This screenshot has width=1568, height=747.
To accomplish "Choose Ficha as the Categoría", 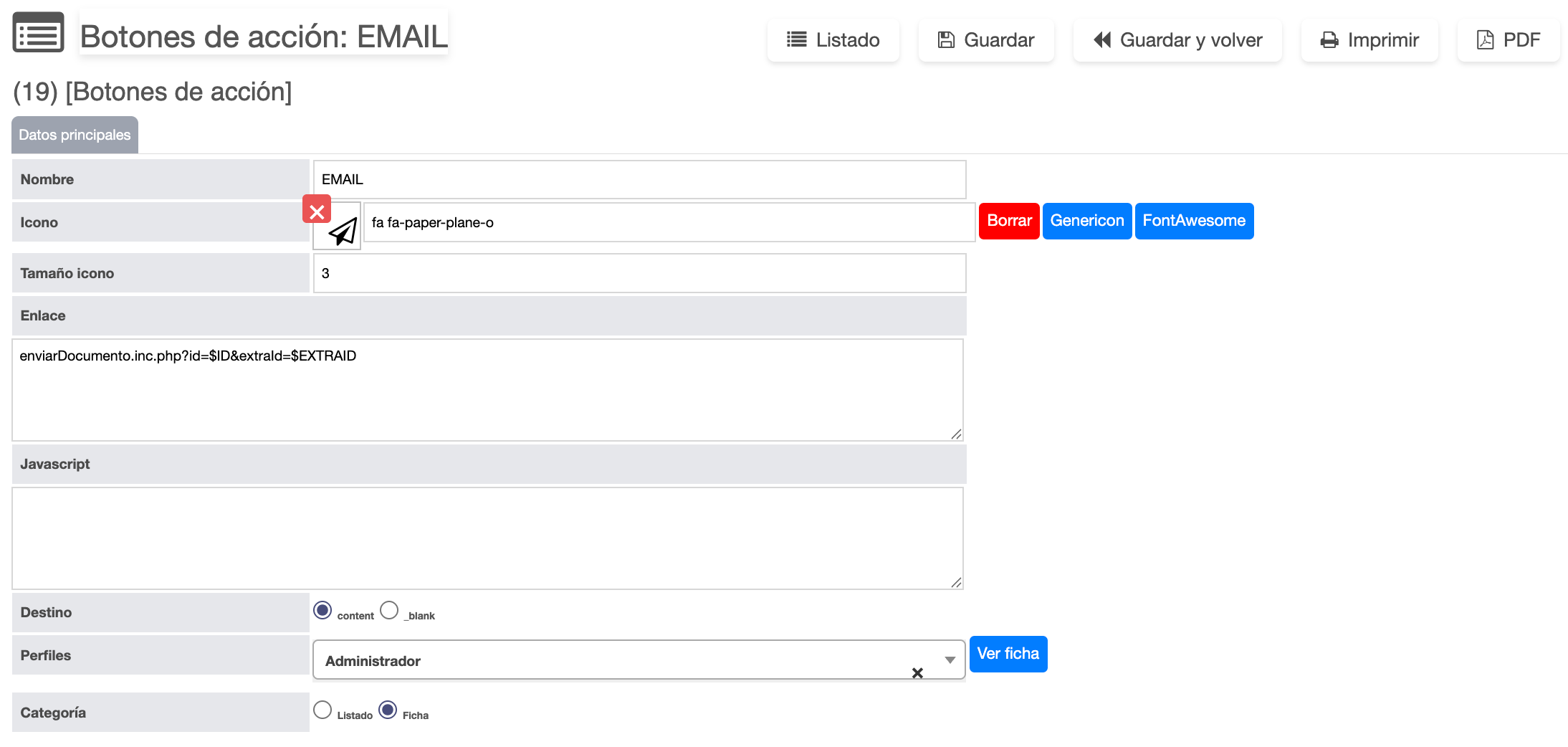I will click(388, 710).
